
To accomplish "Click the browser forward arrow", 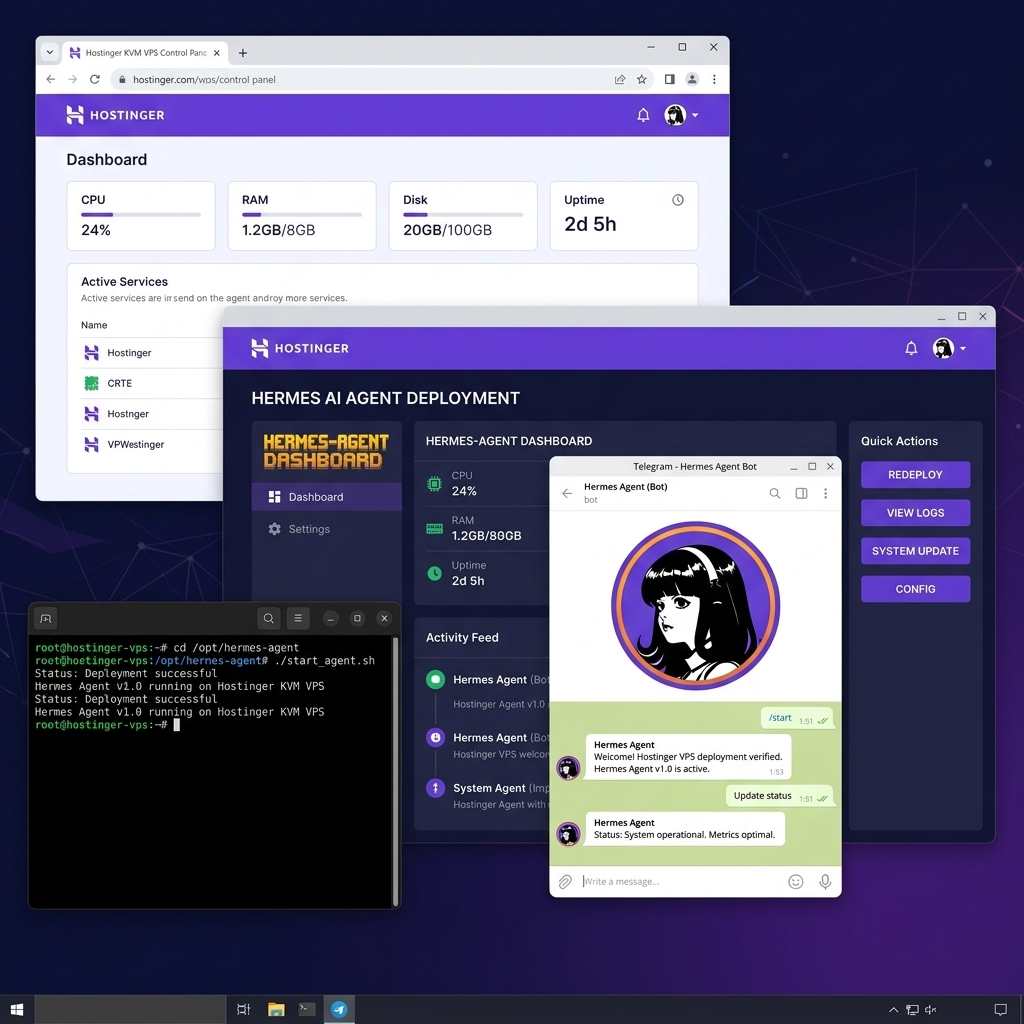I will coord(72,79).
